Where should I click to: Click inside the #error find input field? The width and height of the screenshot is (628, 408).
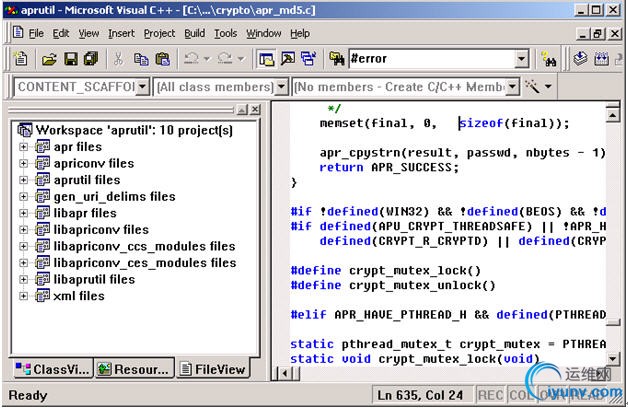431,59
